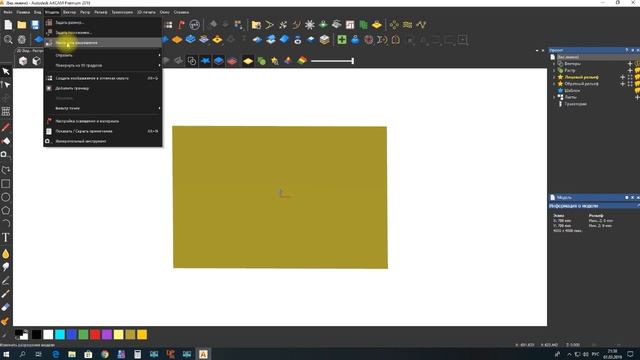
Task: Expand the Листы tree node
Action: click(554, 97)
